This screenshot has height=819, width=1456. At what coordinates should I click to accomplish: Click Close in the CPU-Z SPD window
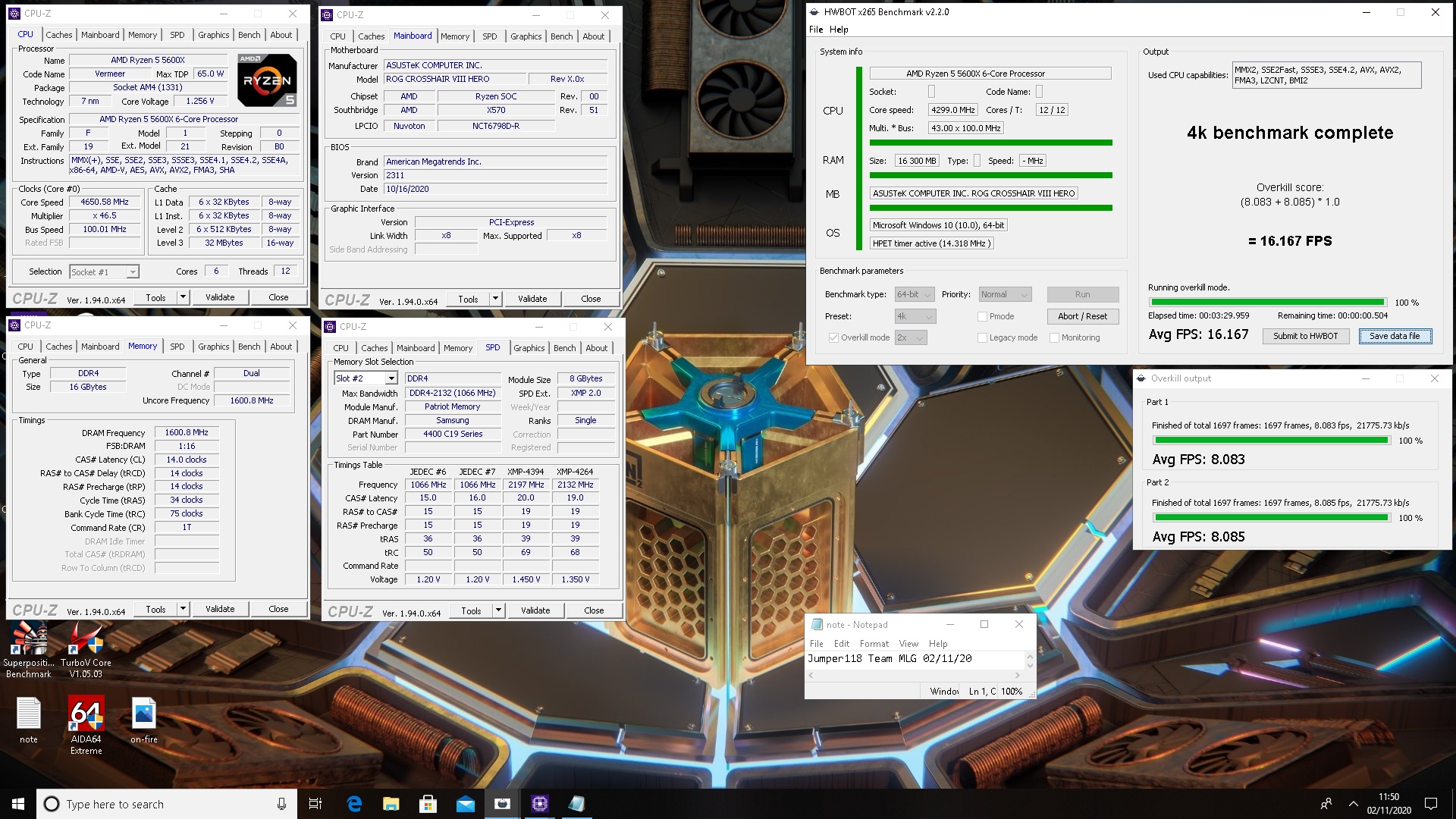[x=594, y=610]
